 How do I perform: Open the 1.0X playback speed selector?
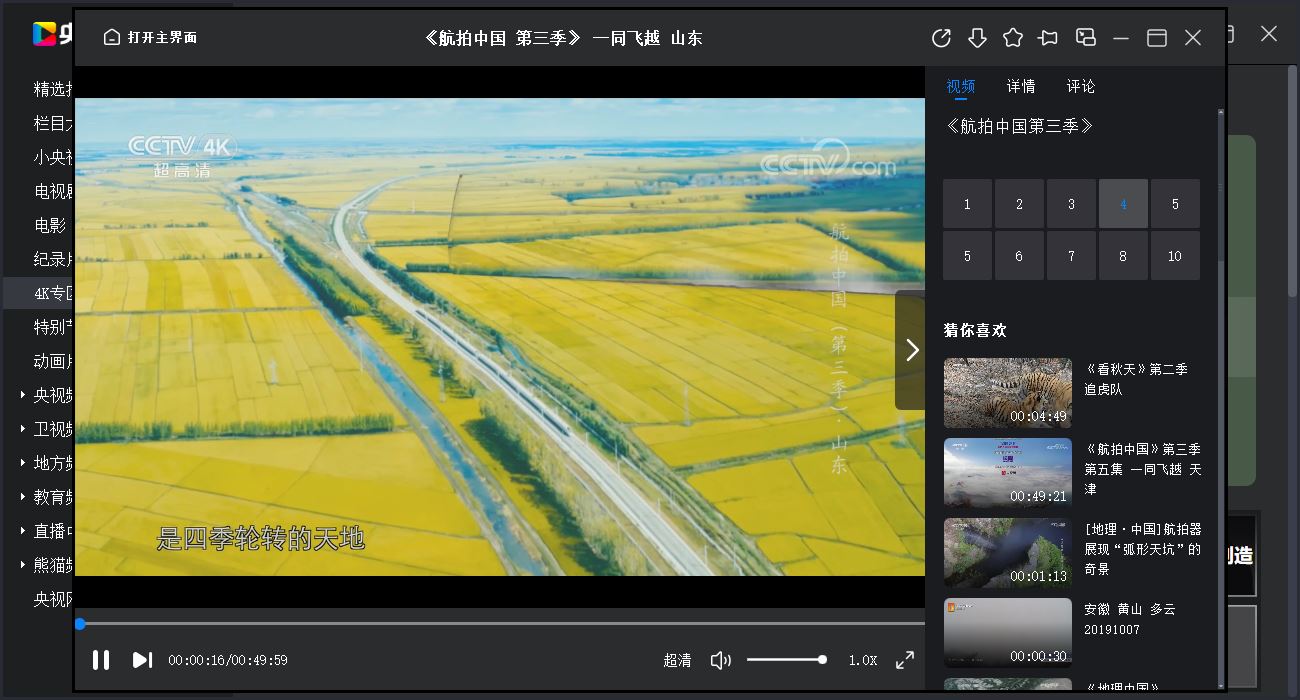click(x=861, y=660)
